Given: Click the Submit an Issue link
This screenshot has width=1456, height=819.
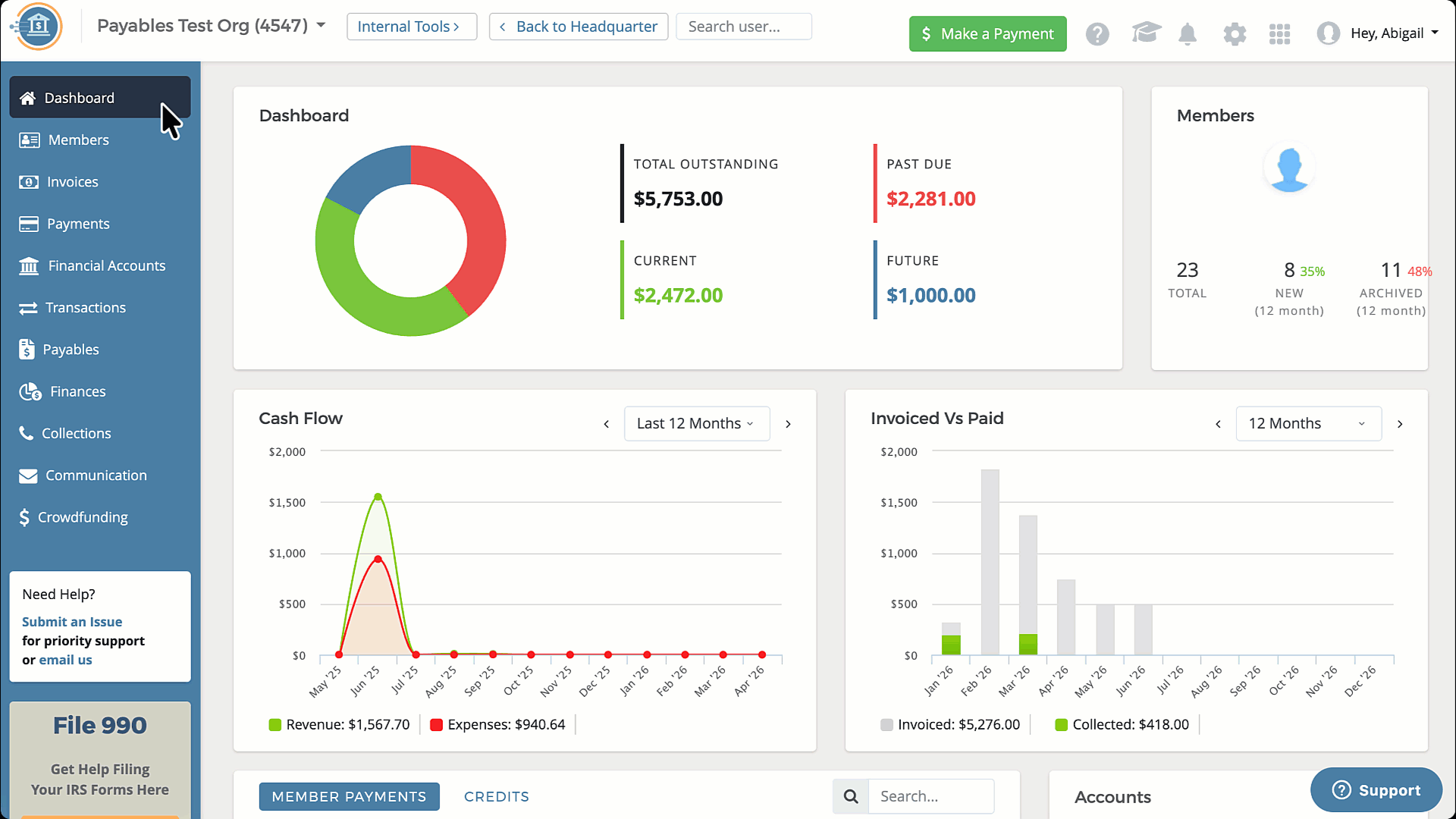Looking at the screenshot, I should 72,622.
